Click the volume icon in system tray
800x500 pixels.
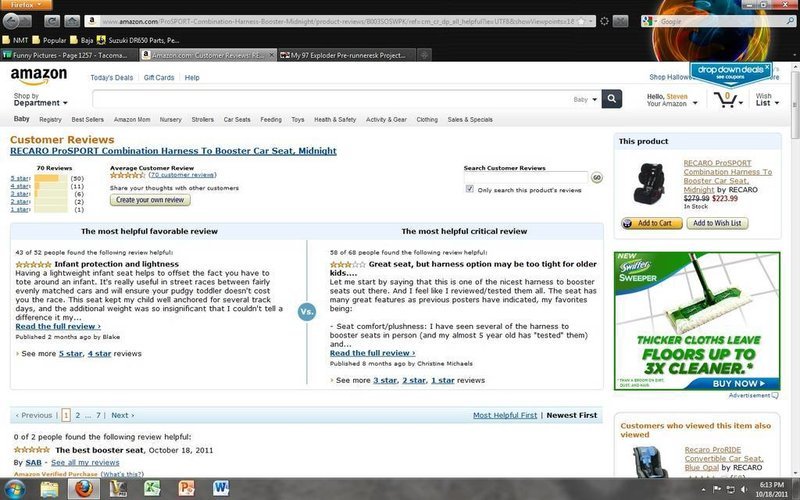click(743, 490)
